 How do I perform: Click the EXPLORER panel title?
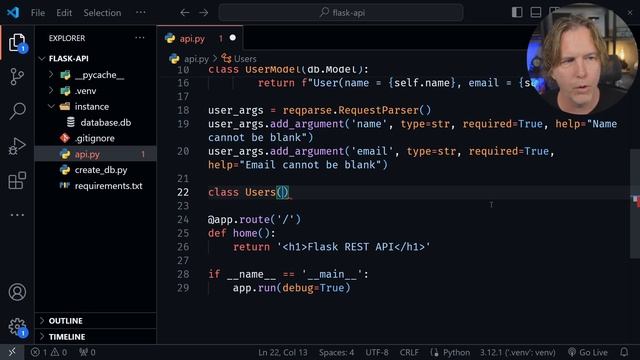click(x=67, y=38)
